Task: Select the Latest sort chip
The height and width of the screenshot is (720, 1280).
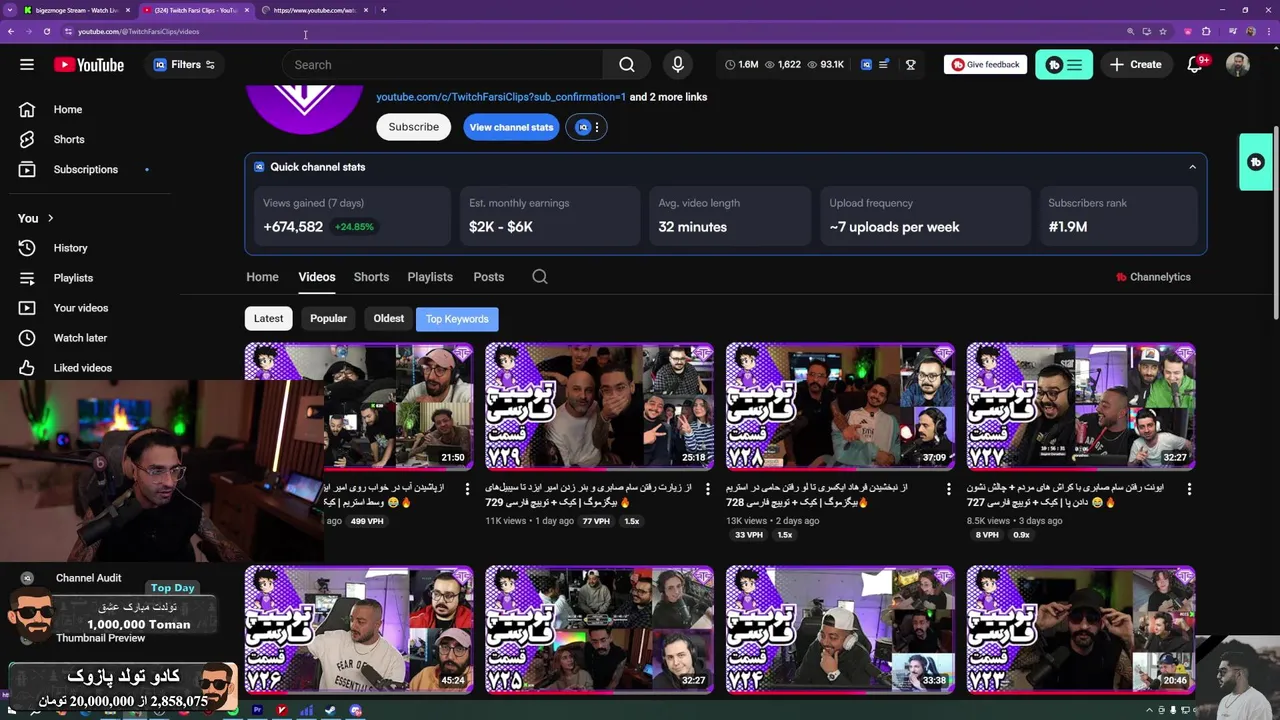Action: [x=268, y=319]
